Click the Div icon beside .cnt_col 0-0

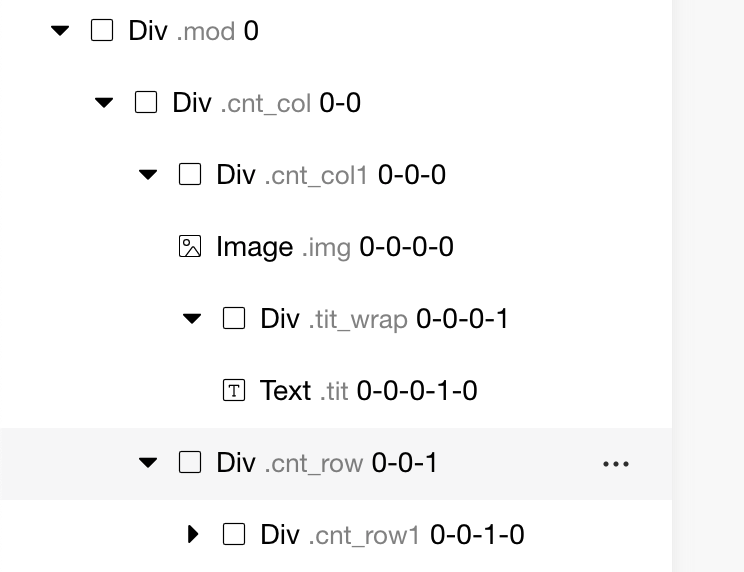click(146, 103)
